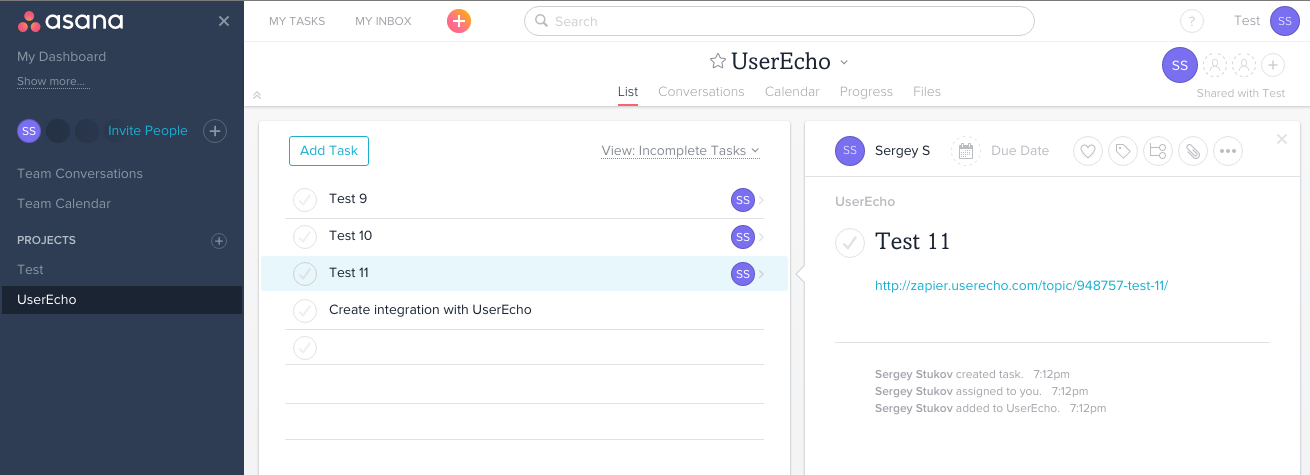1310x475 pixels.
Task: Open My Dashboard in sidebar
Action: point(61,56)
